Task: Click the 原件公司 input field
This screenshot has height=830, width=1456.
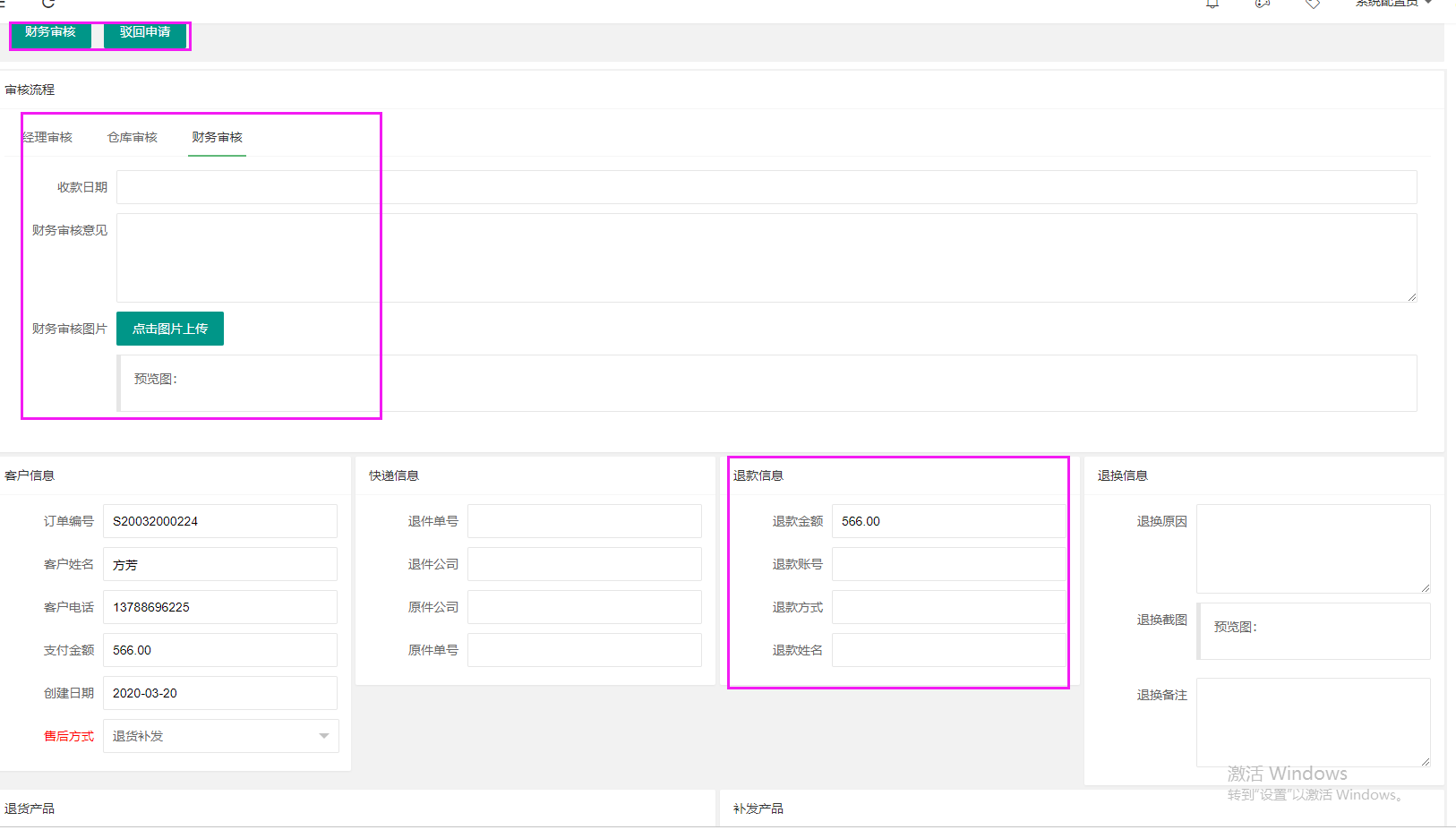Action: (585, 607)
